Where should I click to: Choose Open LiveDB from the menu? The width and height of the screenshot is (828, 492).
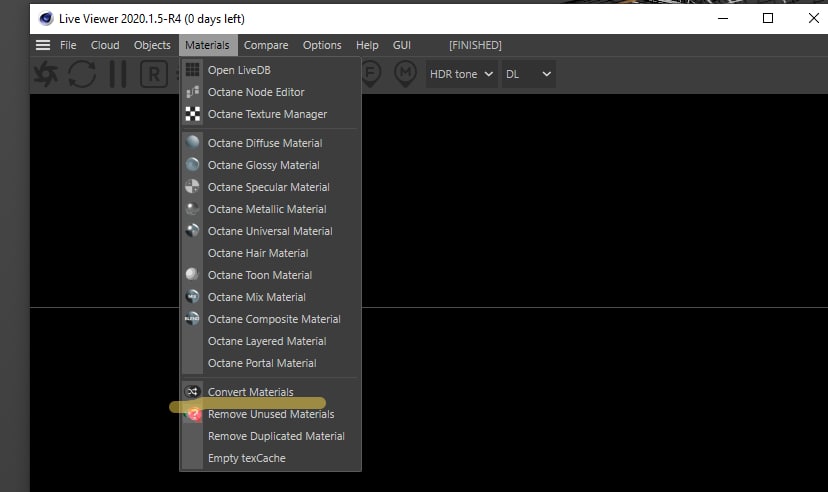(x=271, y=70)
